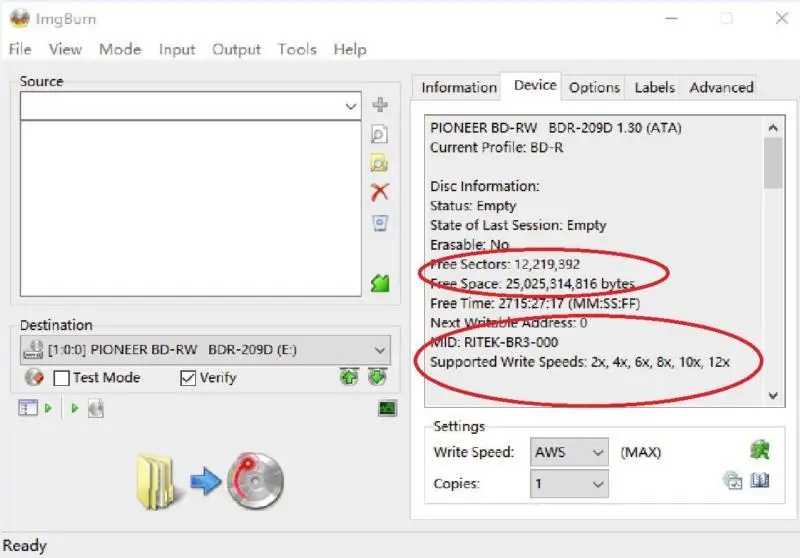Open the Help menu
Screen dimensions: 800x558
[x=350, y=49]
